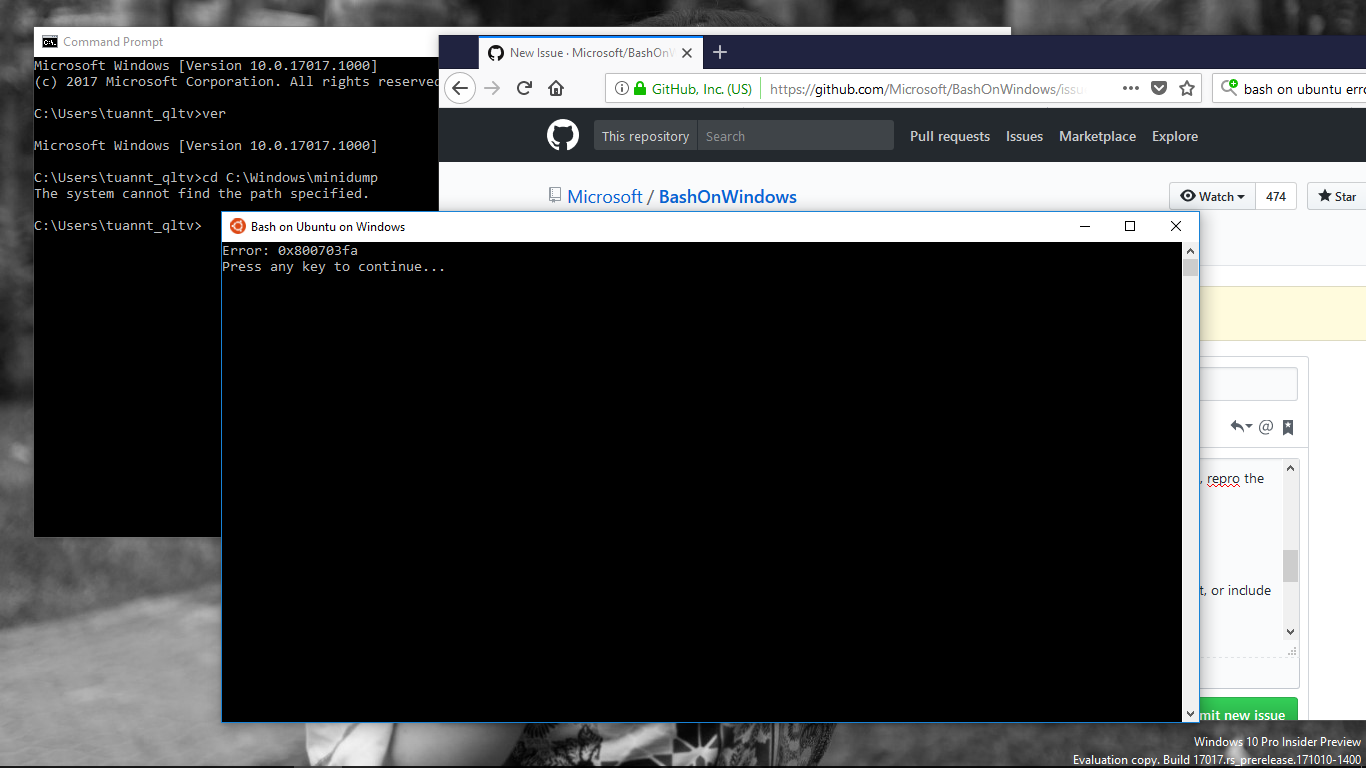Click the Command Prompt window title text
Viewport: 1366px width, 768px height.
point(113,41)
